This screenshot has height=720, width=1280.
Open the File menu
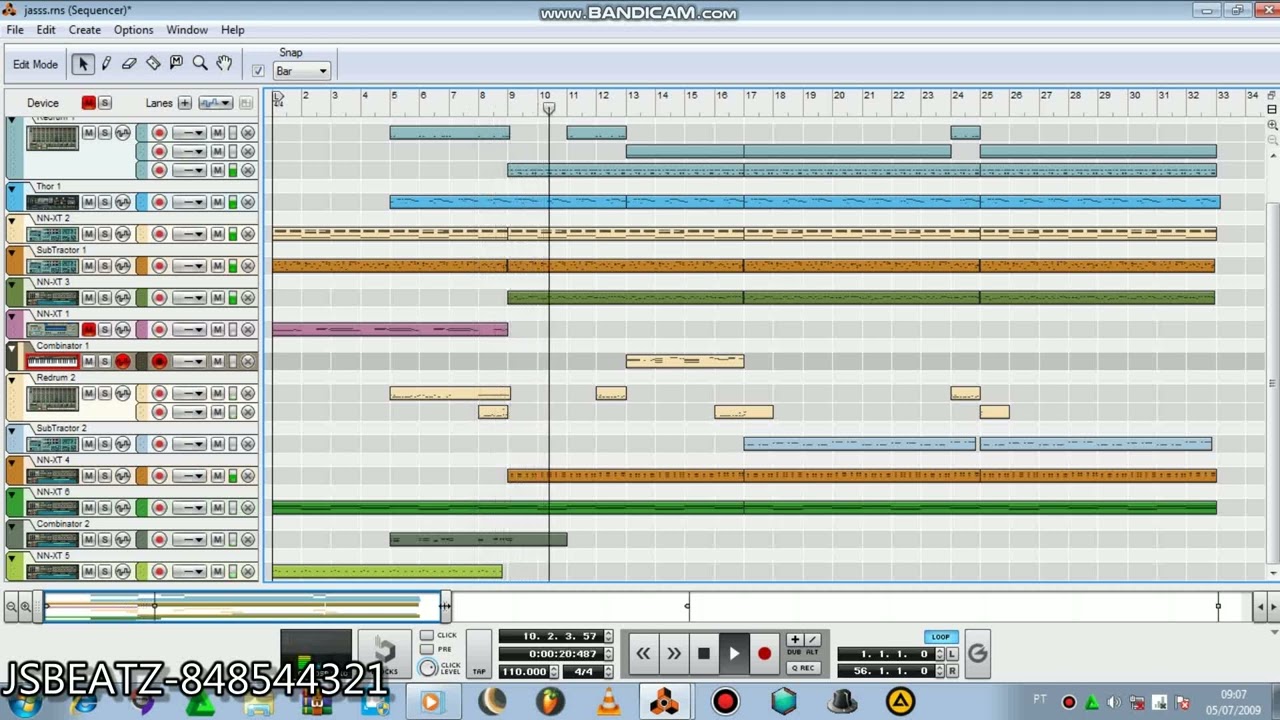tap(15, 30)
